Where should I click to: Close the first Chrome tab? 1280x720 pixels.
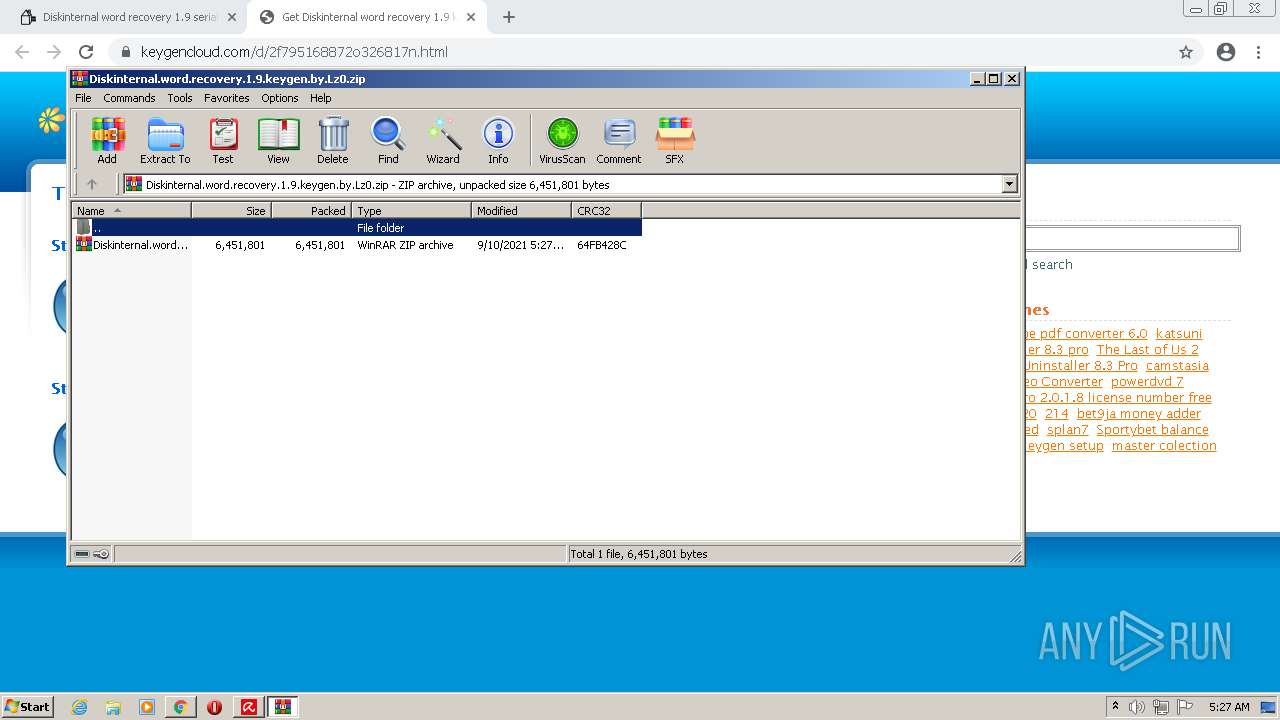pyautogui.click(x=232, y=17)
